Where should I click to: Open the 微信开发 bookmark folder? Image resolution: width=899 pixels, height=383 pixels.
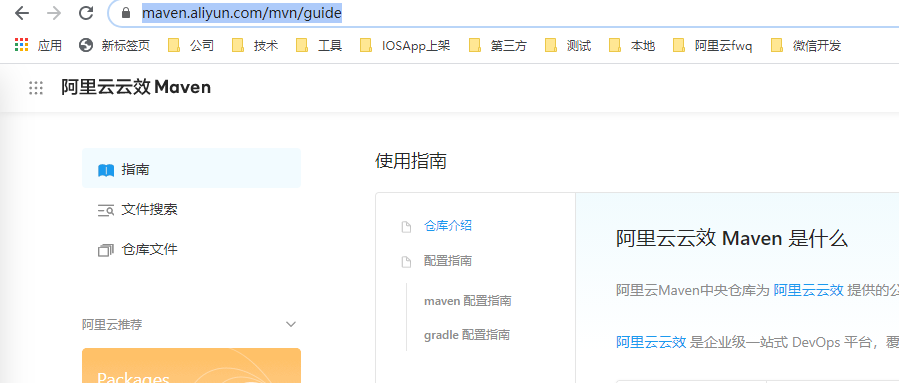pos(806,45)
